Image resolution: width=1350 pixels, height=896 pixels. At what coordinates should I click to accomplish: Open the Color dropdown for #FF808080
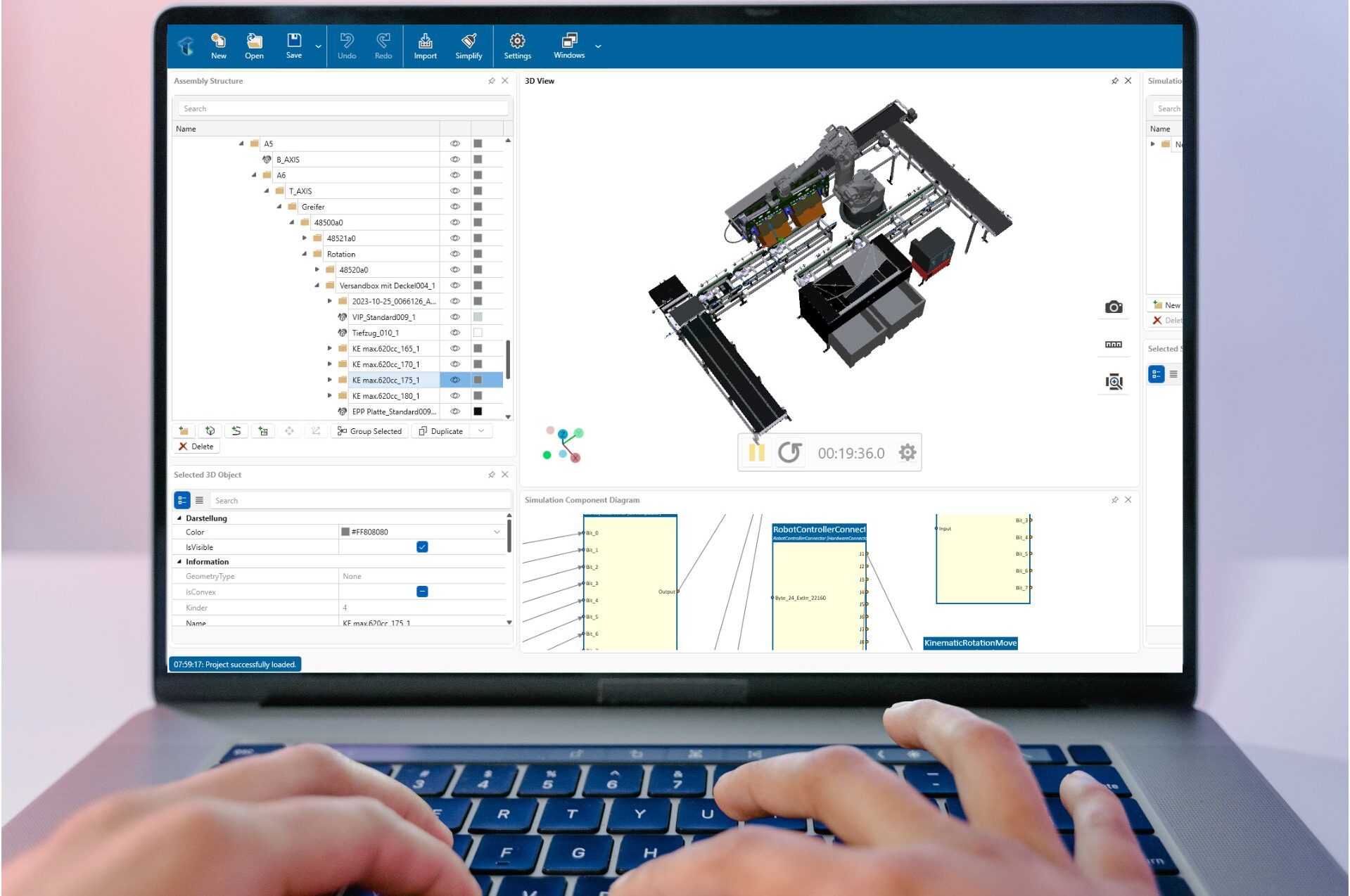coord(497,532)
